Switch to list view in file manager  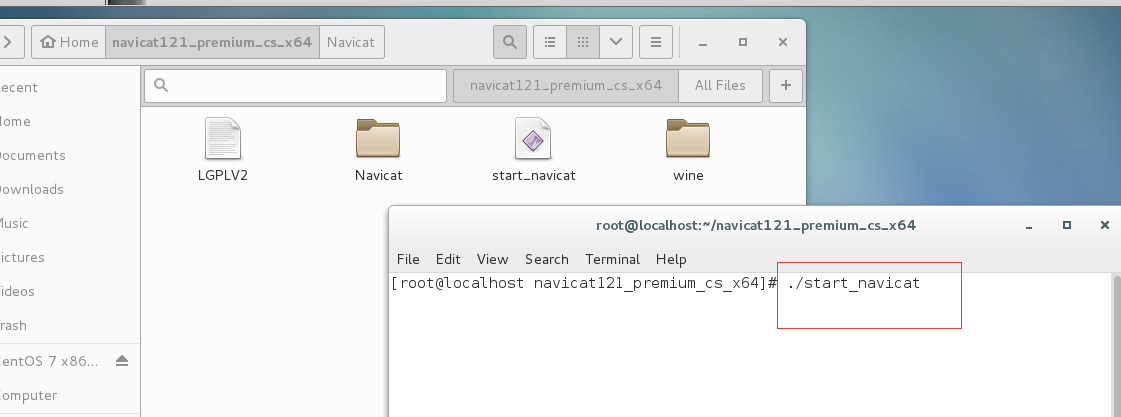[x=550, y=42]
